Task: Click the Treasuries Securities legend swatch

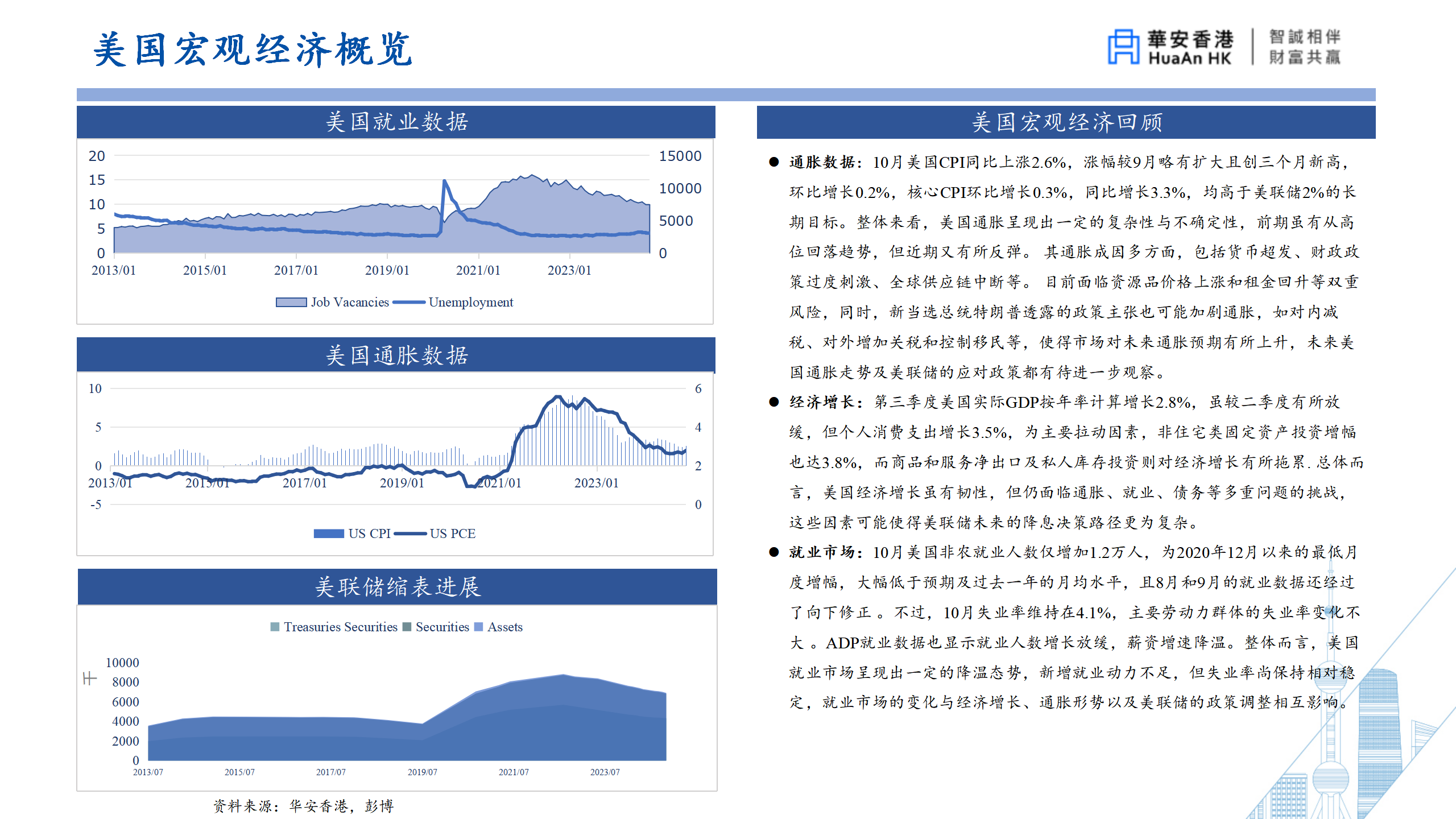Action: [275, 627]
